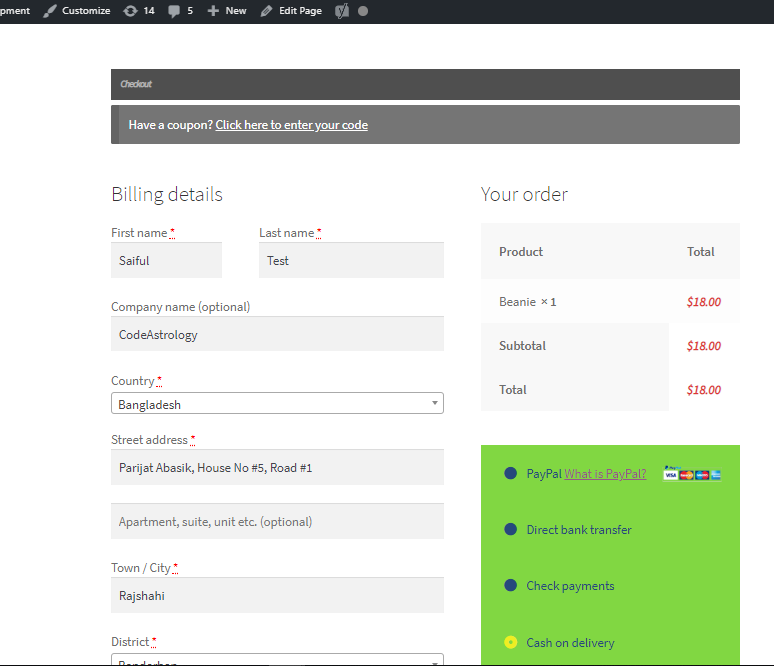774x666 pixels.
Task: Focus the Company name field
Action: click(x=277, y=334)
